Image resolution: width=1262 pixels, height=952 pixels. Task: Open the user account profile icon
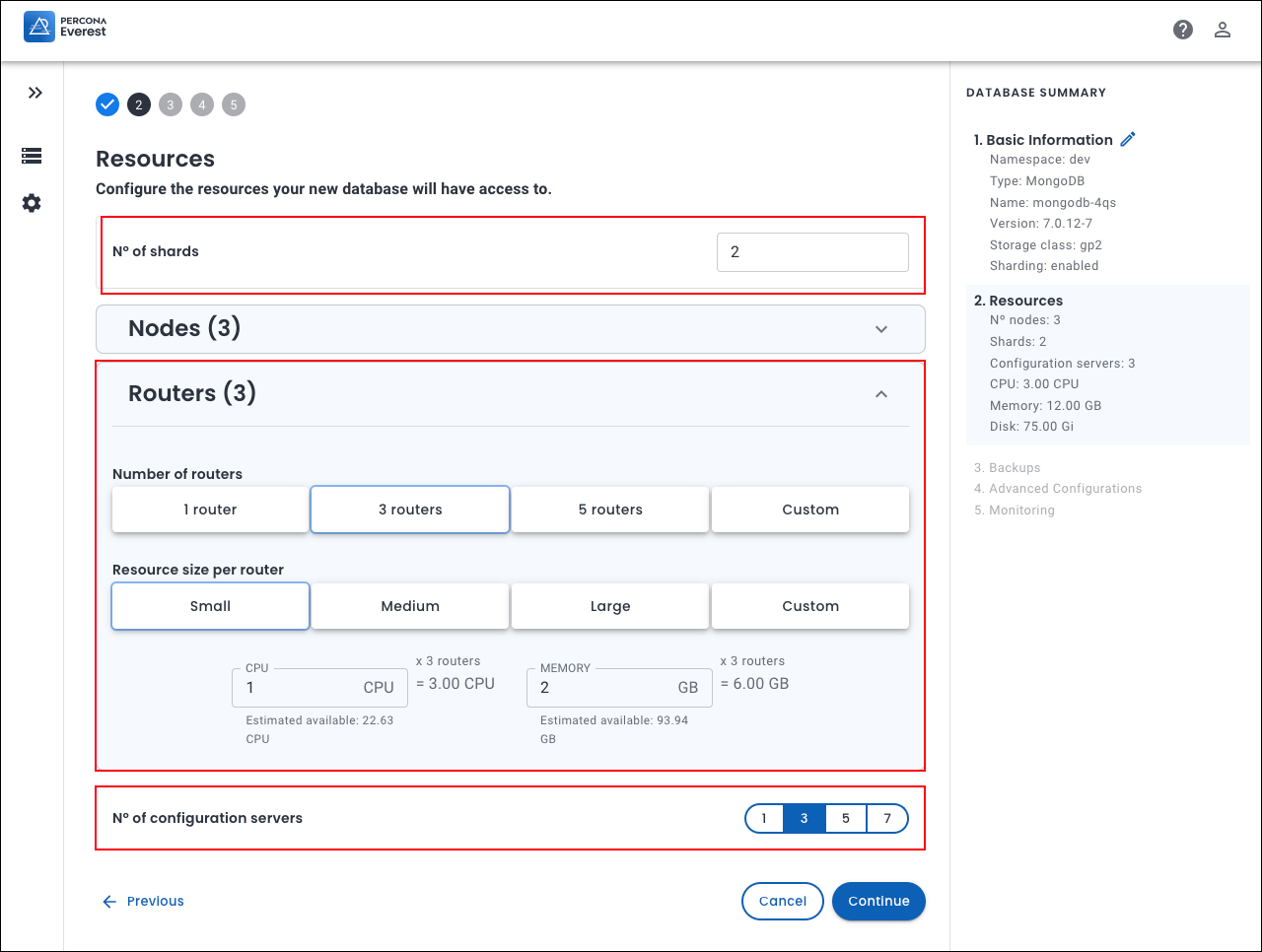coord(1223,30)
